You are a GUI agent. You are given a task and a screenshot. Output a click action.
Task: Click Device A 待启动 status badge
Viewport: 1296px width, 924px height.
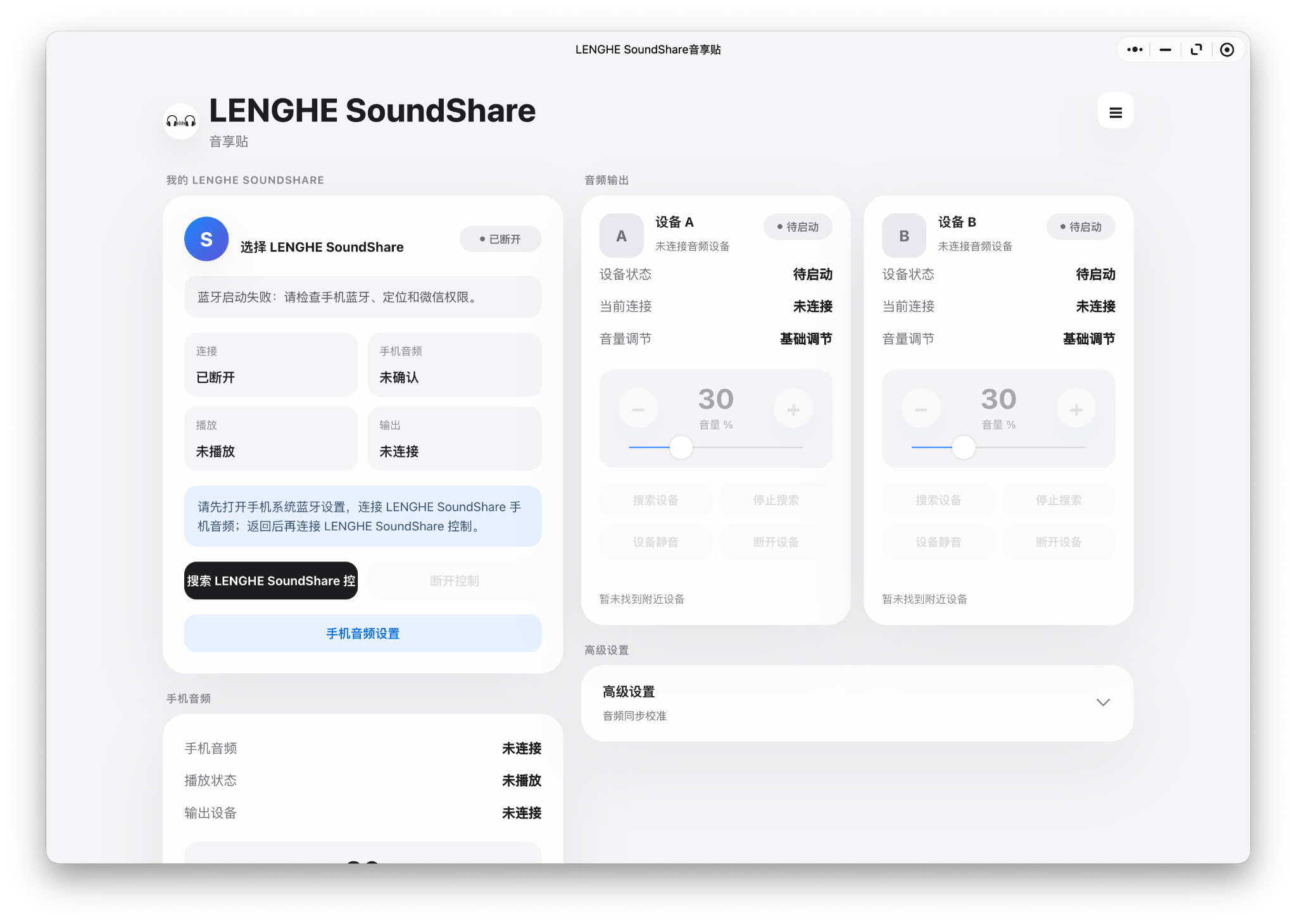click(798, 227)
